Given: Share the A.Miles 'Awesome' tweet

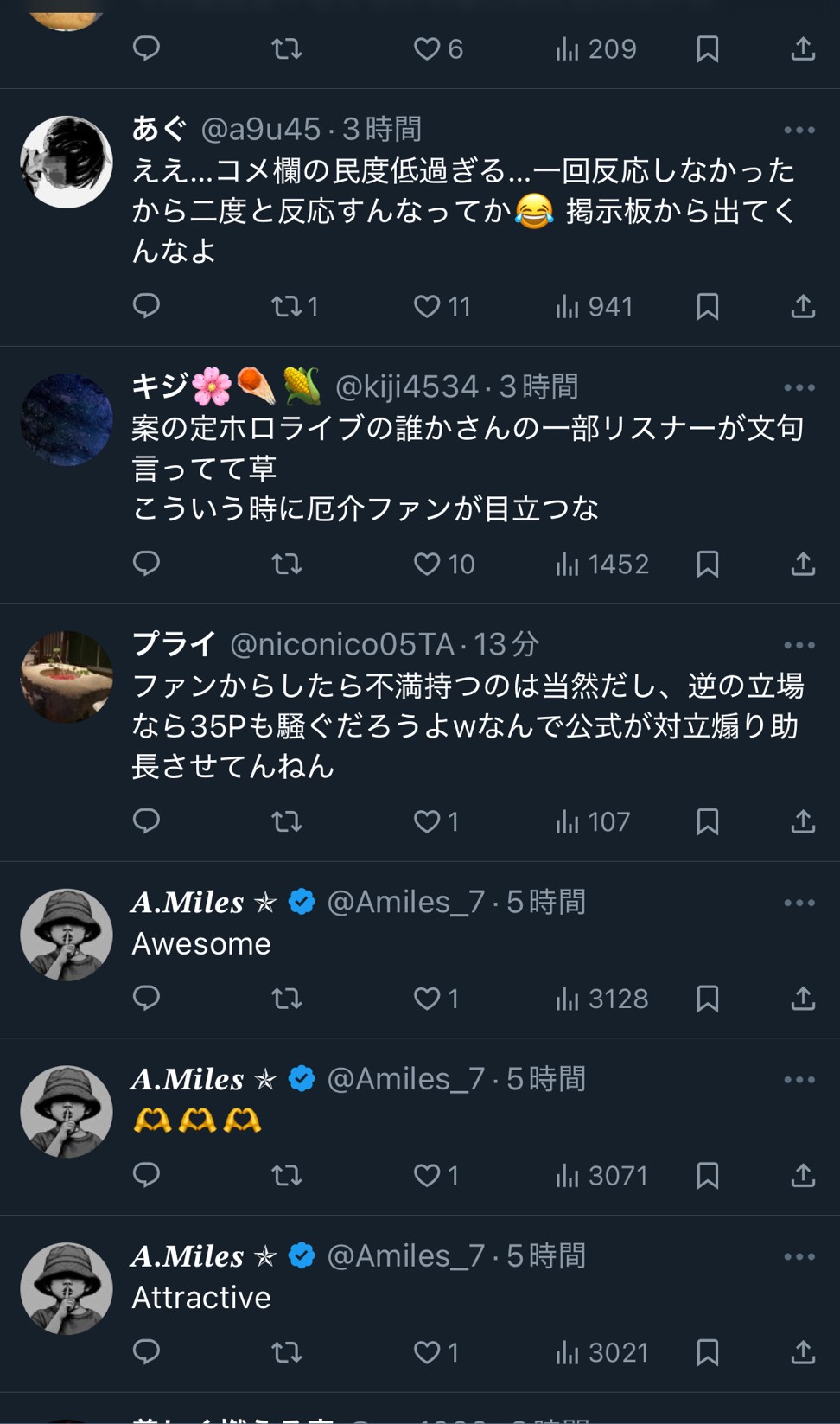Looking at the screenshot, I should (x=803, y=999).
